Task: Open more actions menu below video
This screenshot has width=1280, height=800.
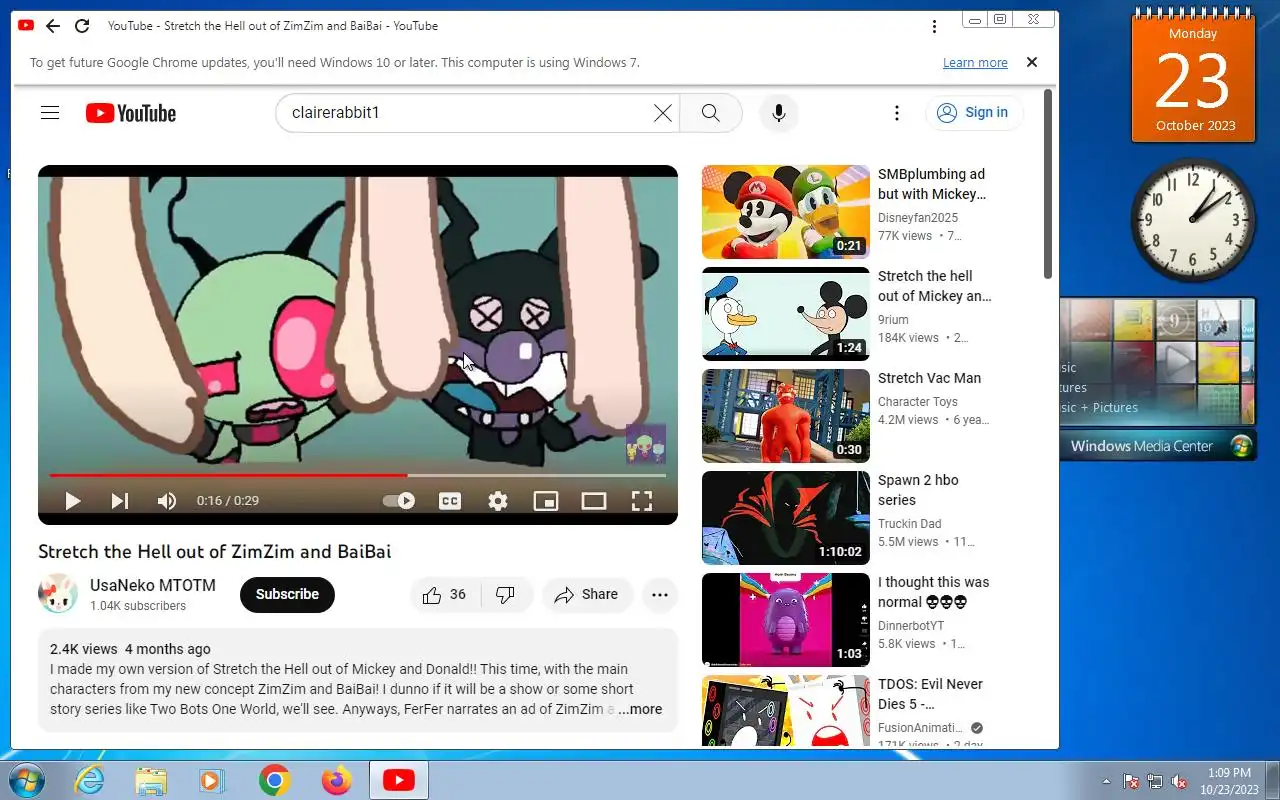Action: tap(660, 595)
